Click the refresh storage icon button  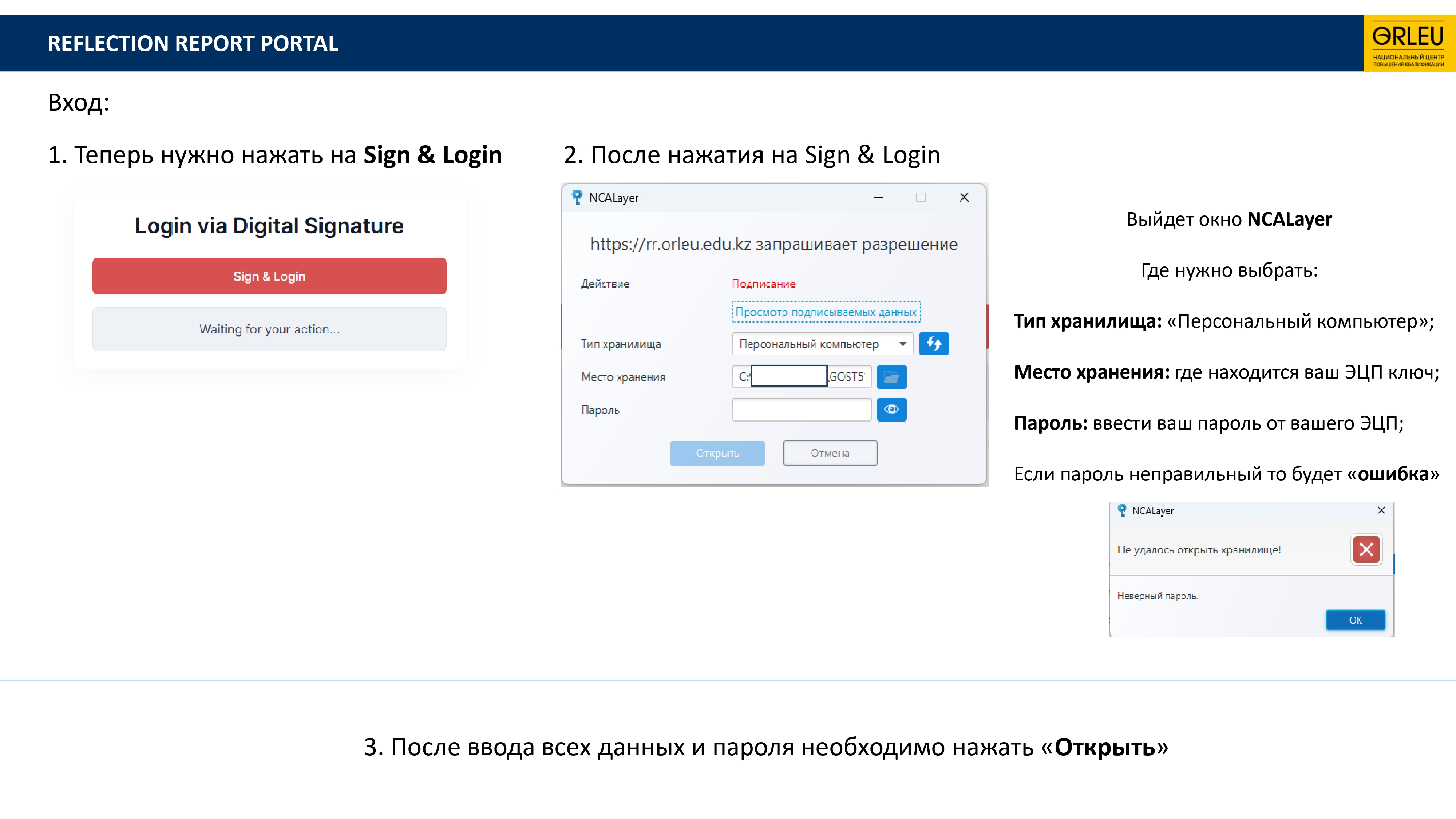[933, 344]
